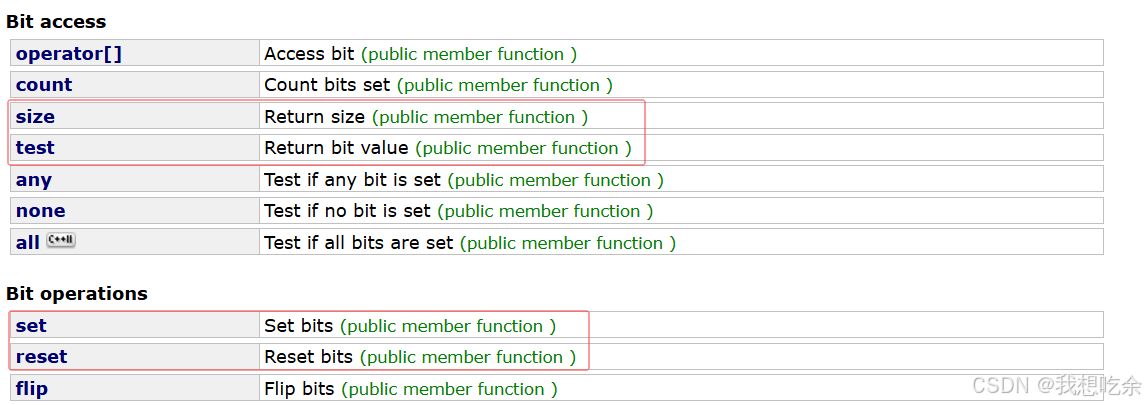This screenshot has width=1146, height=405.
Task: Open the reset function link
Action: (41, 357)
